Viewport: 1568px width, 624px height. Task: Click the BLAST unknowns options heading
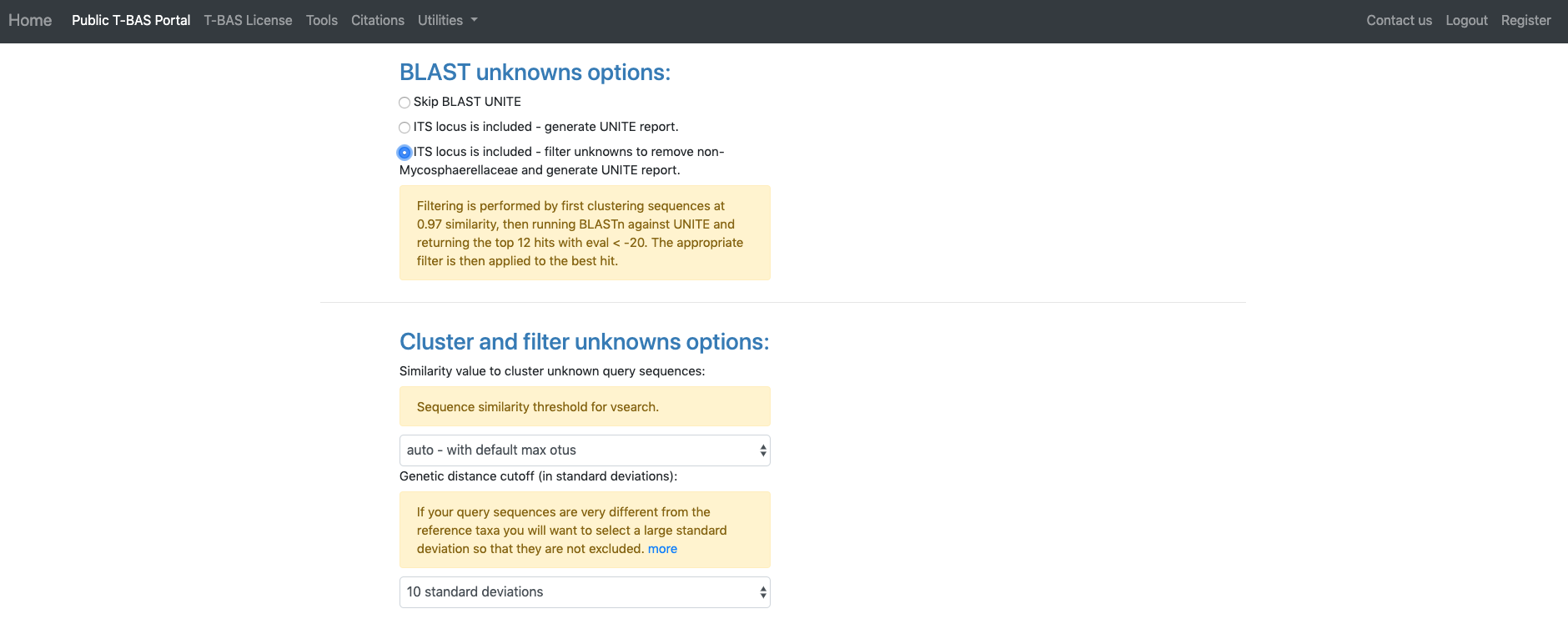(535, 73)
